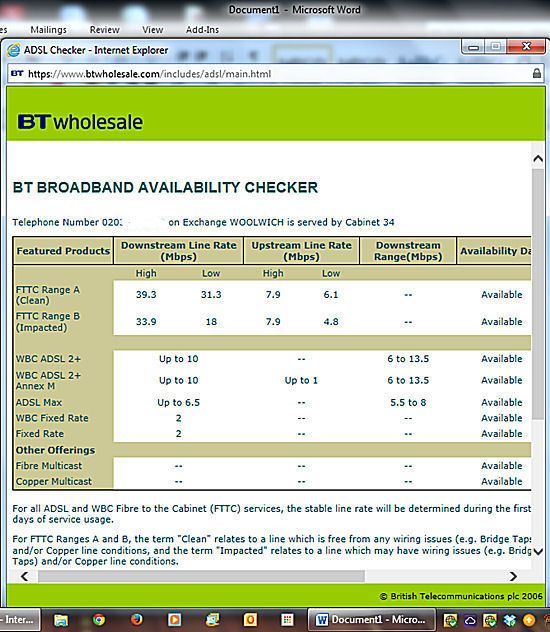
Task: Open File Explorer from the taskbar
Action: point(61,620)
